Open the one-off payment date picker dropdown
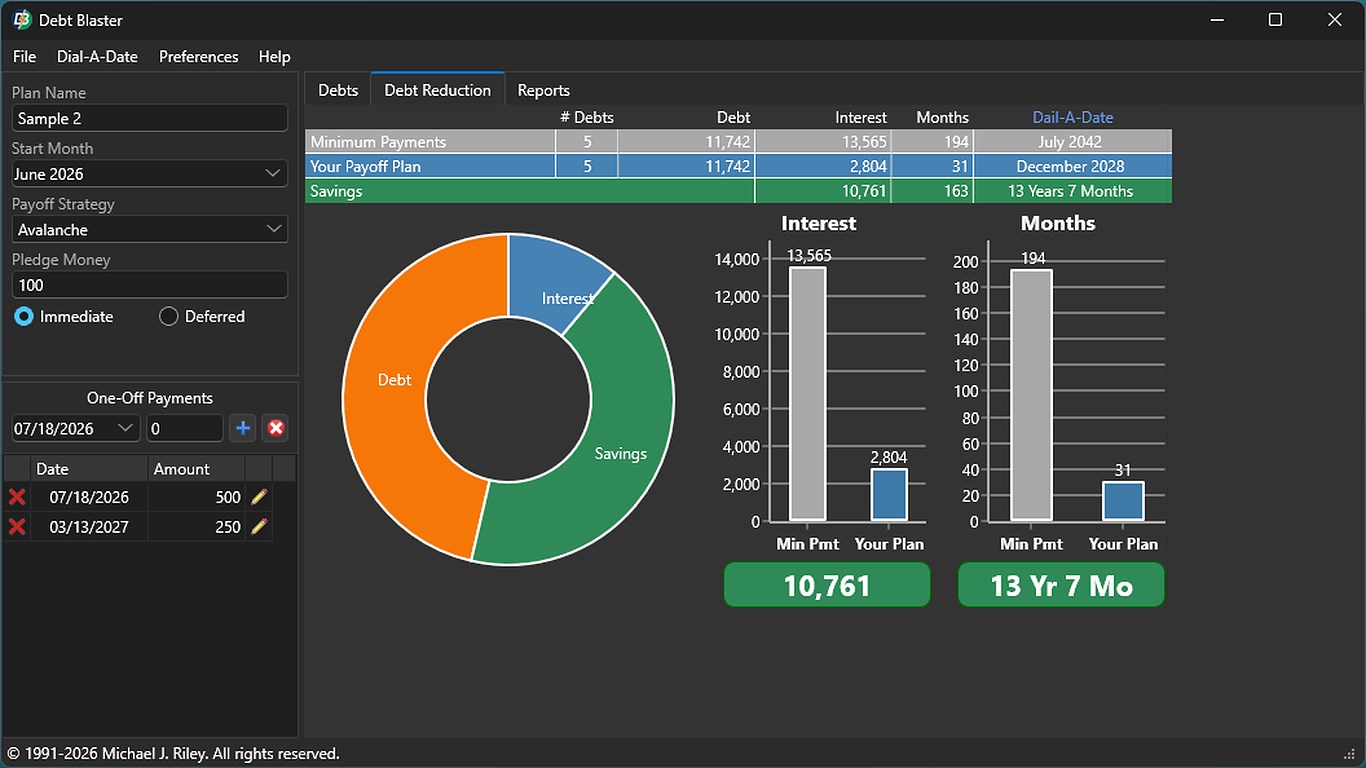The width and height of the screenshot is (1366, 768). (x=126, y=429)
